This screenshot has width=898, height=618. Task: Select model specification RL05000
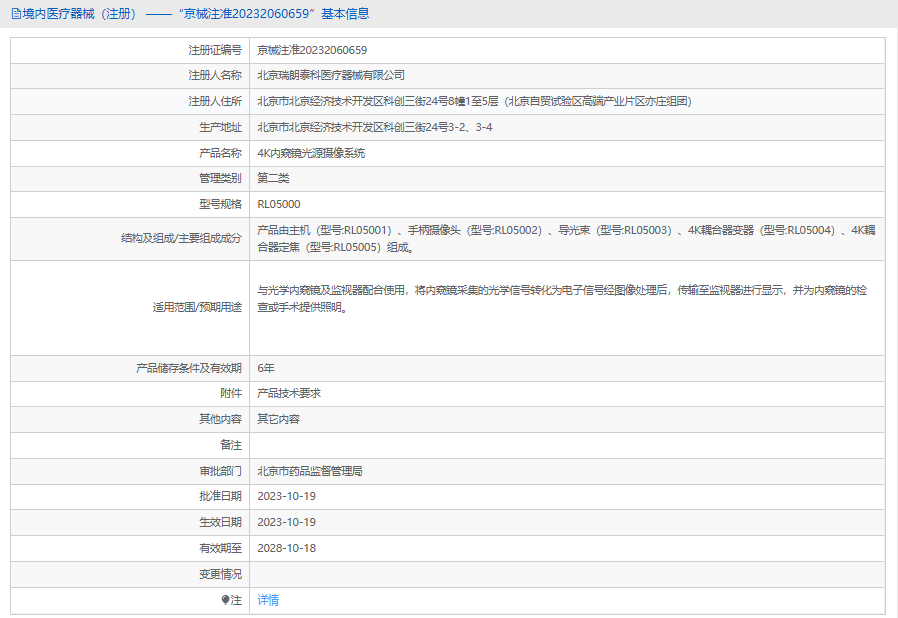(x=279, y=204)
